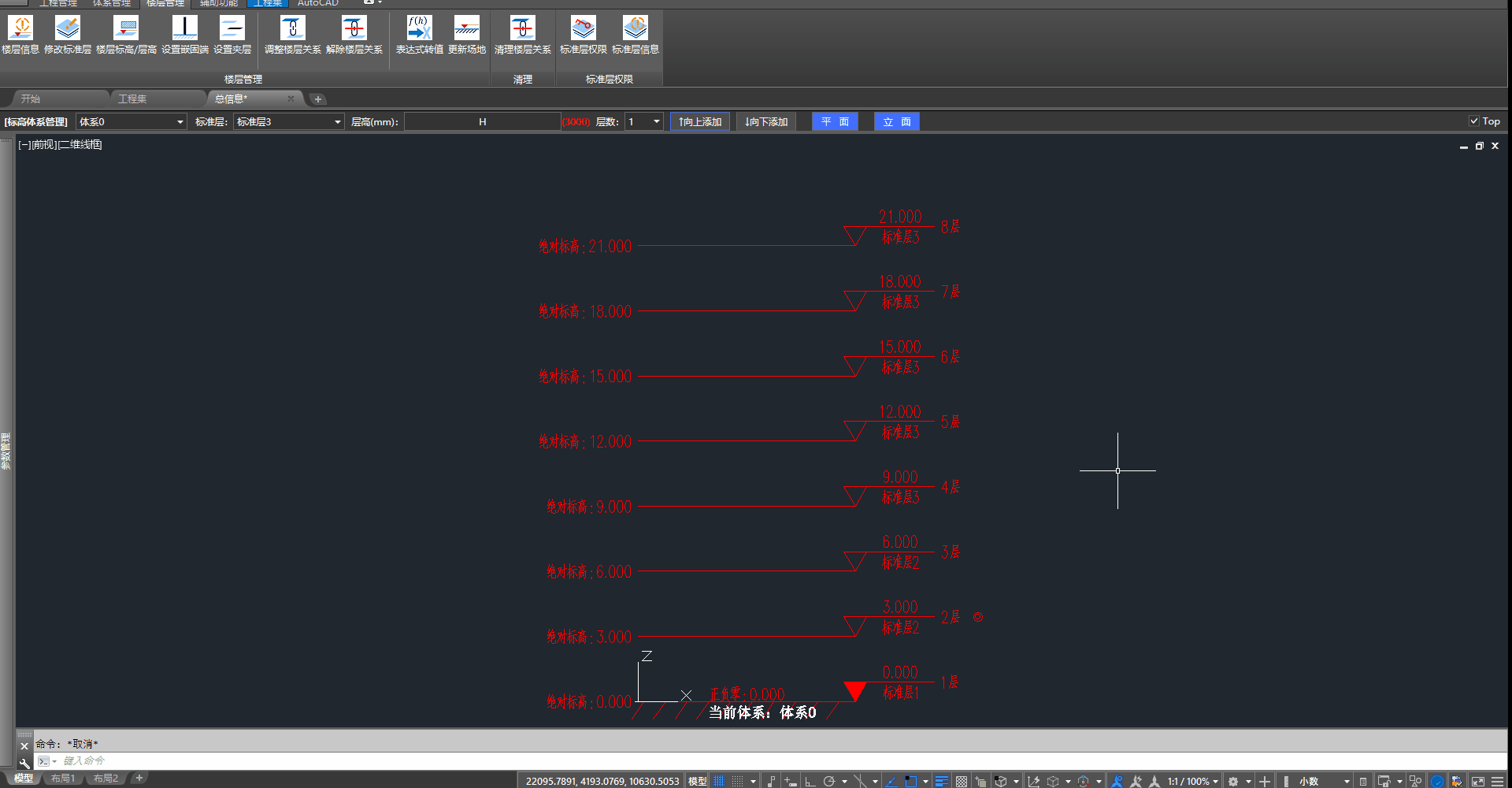Click the 修改标准层 ribbon icon
The image size is (1512, 788).
click(x=68, y=35)
